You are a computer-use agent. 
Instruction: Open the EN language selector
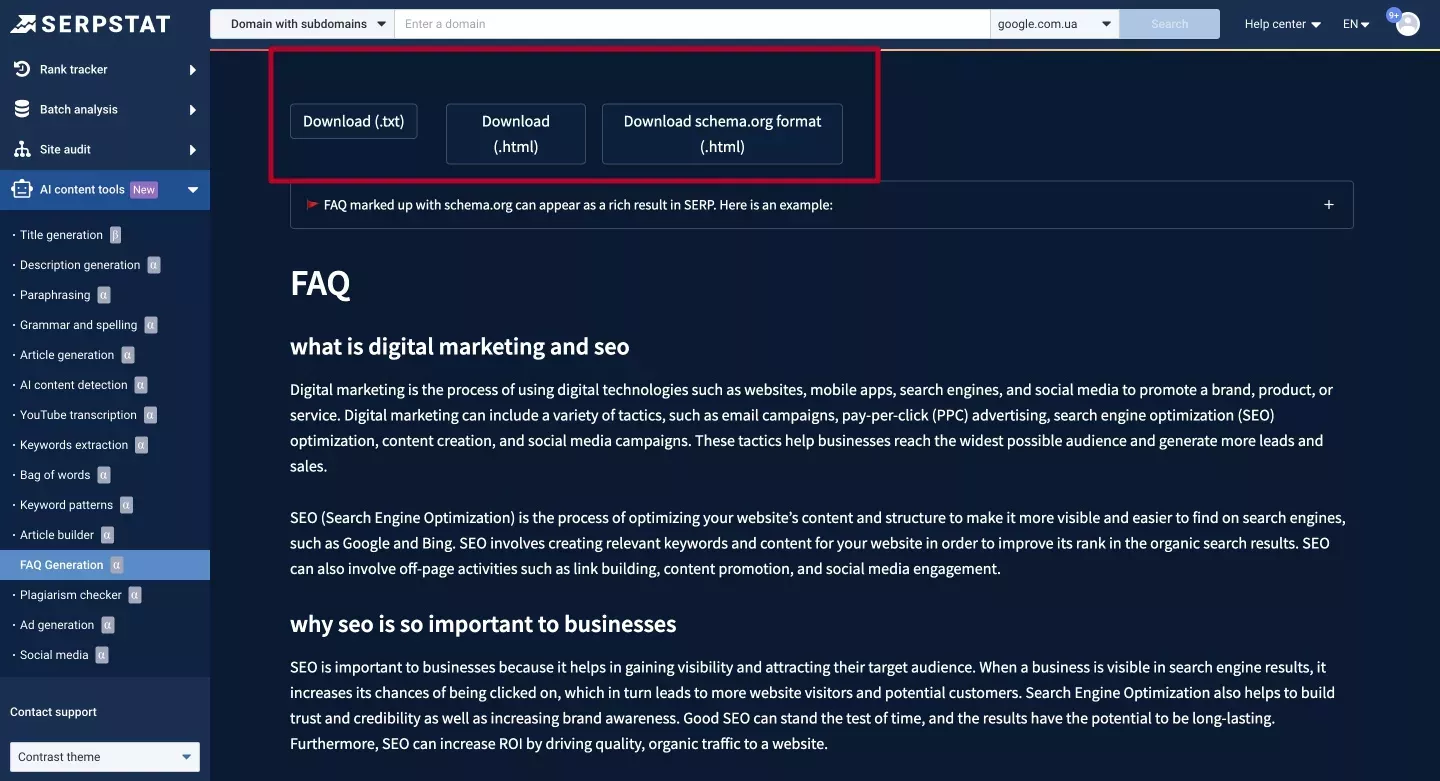tap(1356, 24)
